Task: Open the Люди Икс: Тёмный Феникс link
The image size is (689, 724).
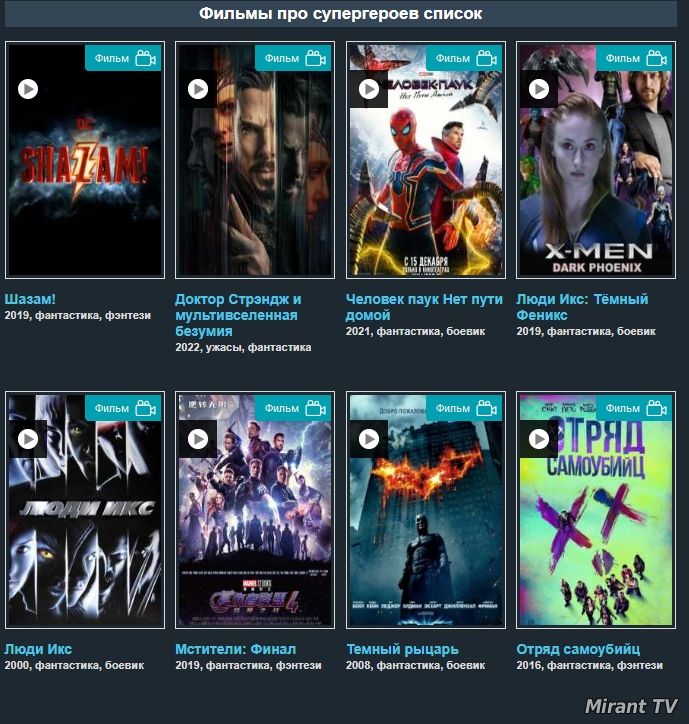Action: (x=582, y=307)
